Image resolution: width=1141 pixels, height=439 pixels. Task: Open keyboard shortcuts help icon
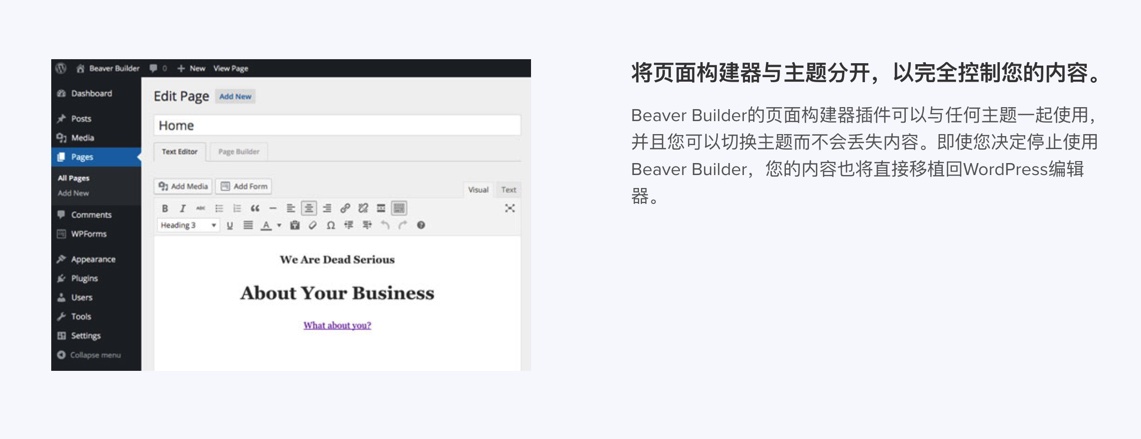(x=421, y=226)
